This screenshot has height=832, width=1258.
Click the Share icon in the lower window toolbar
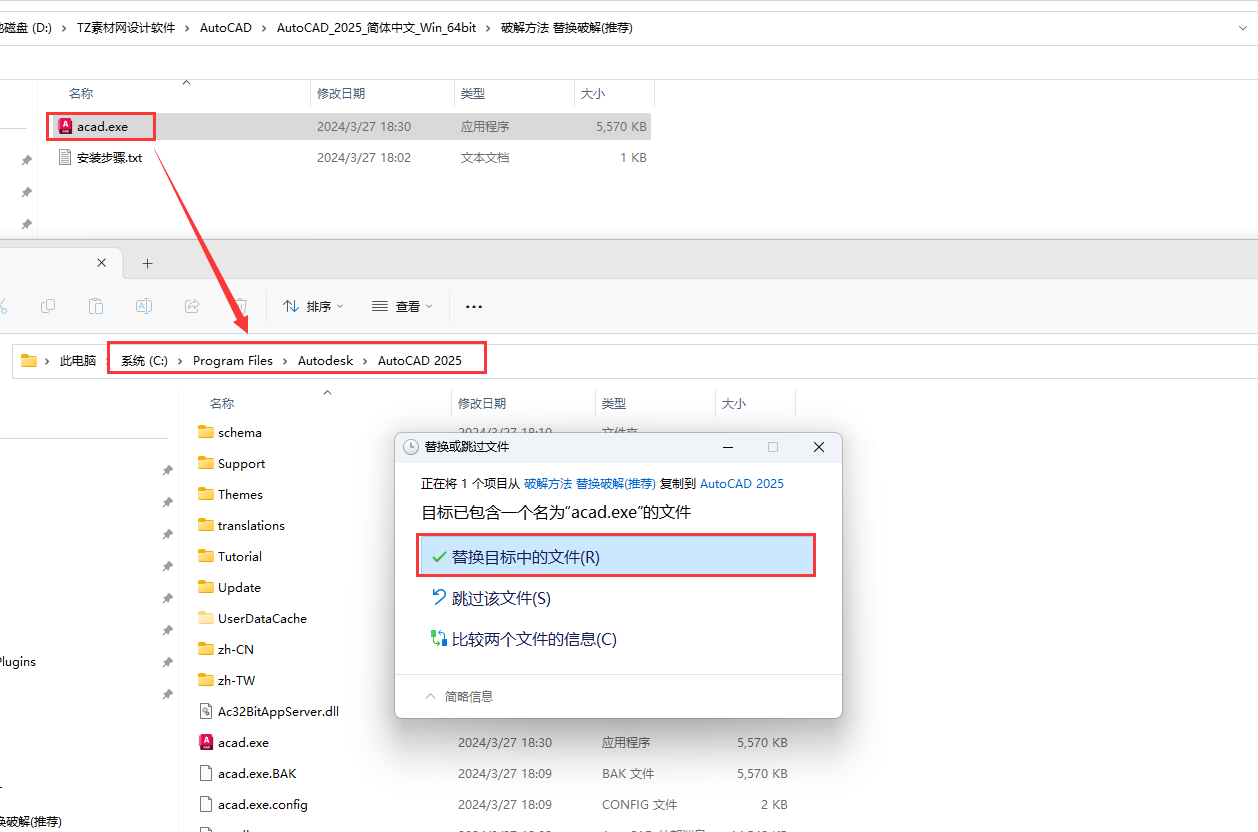(x=192, y=306)
